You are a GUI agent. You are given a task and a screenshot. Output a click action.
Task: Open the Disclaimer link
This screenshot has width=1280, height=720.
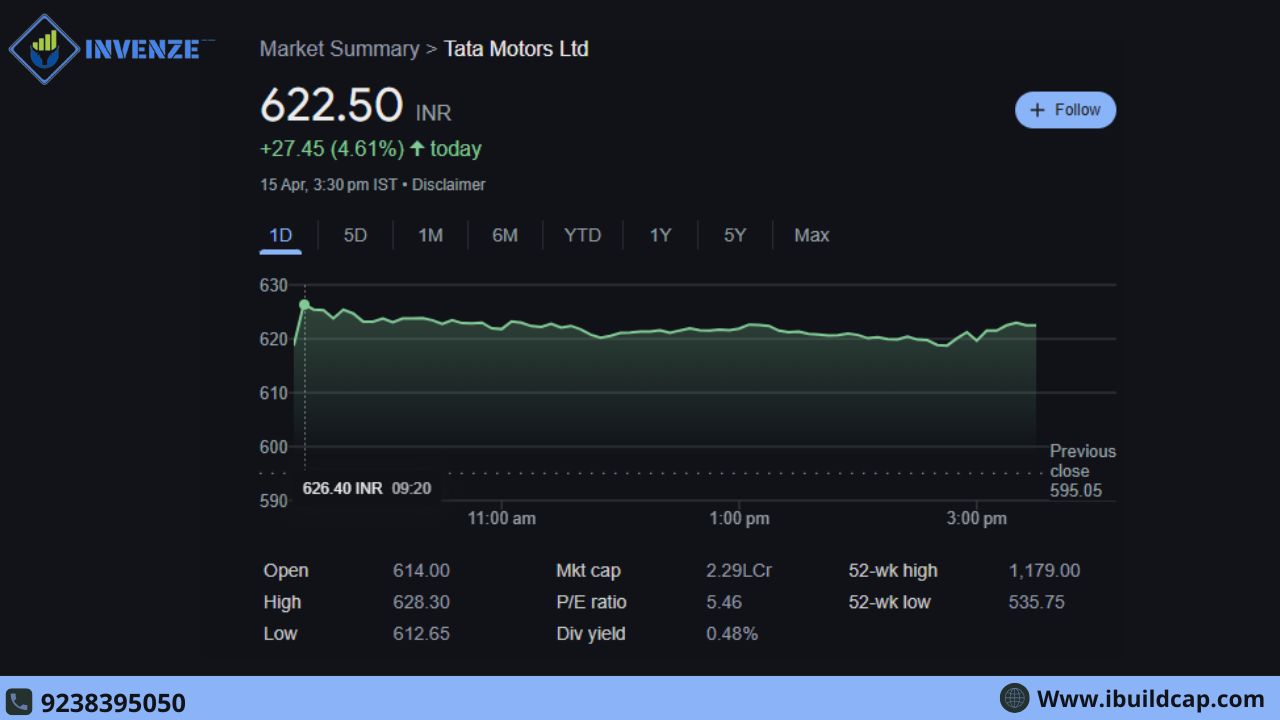(449, 185)
